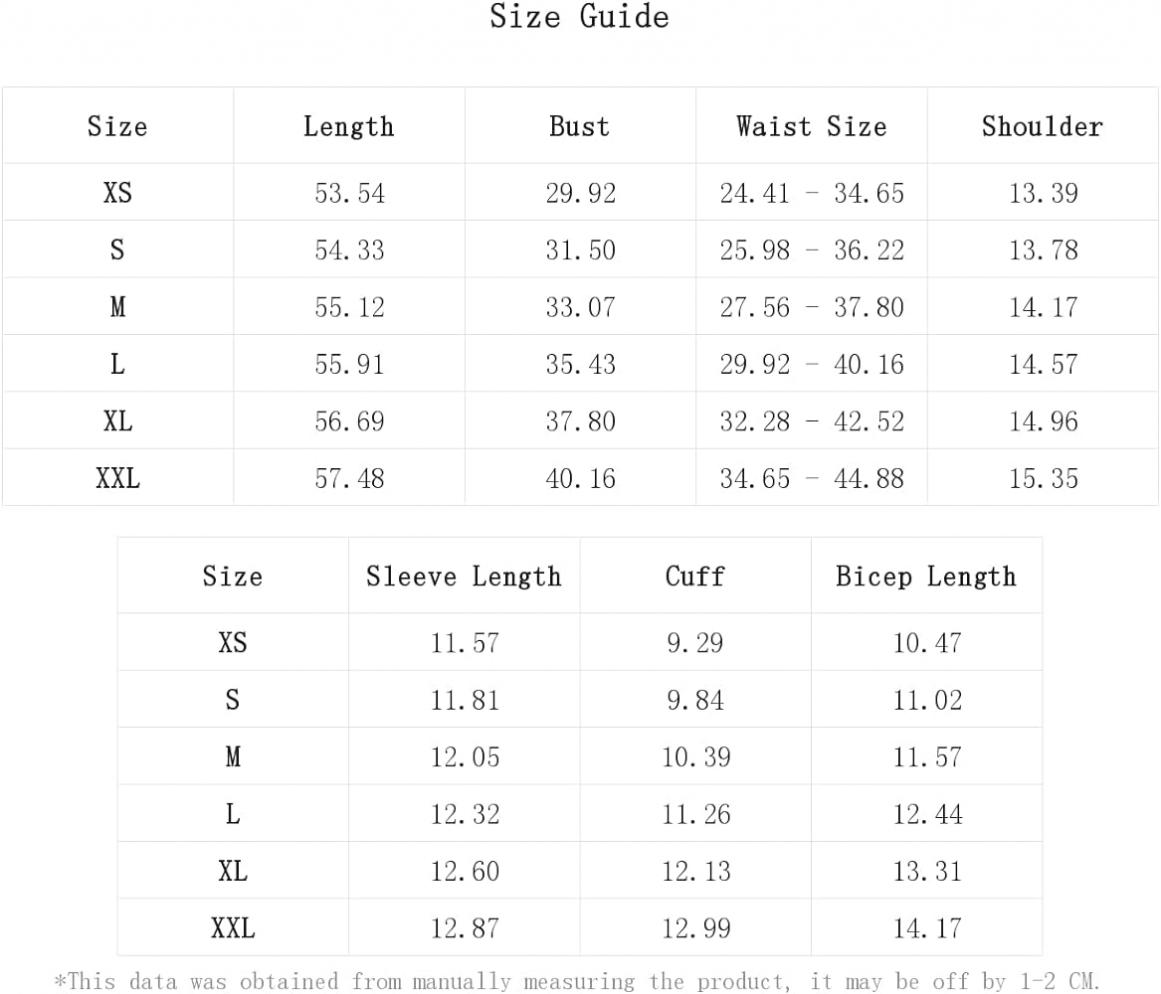Click cuff value 9.84
The width and height of the screenshot is (1161, 994).
click(x=695, y=701)
